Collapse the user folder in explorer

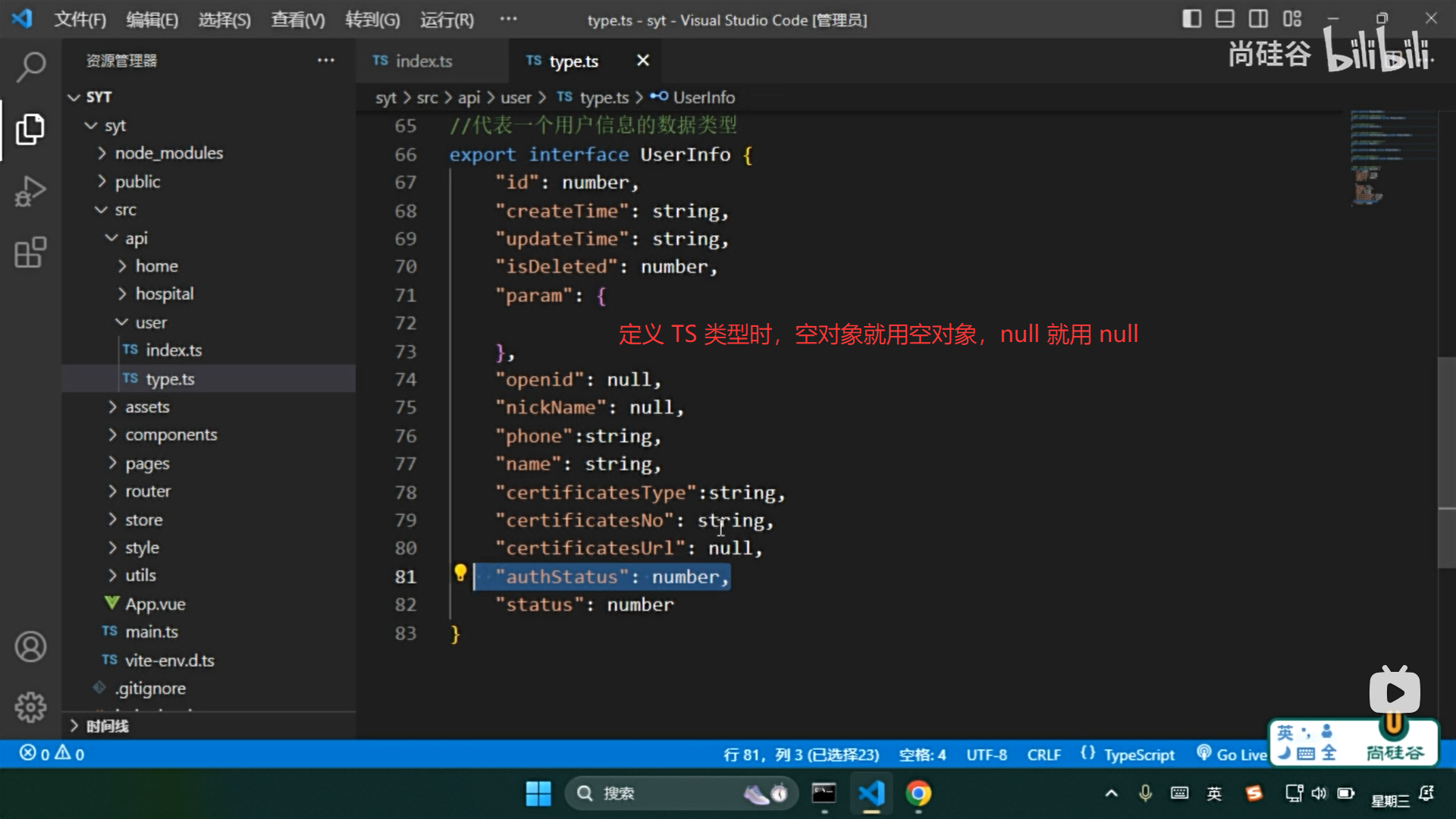(150, 322)
